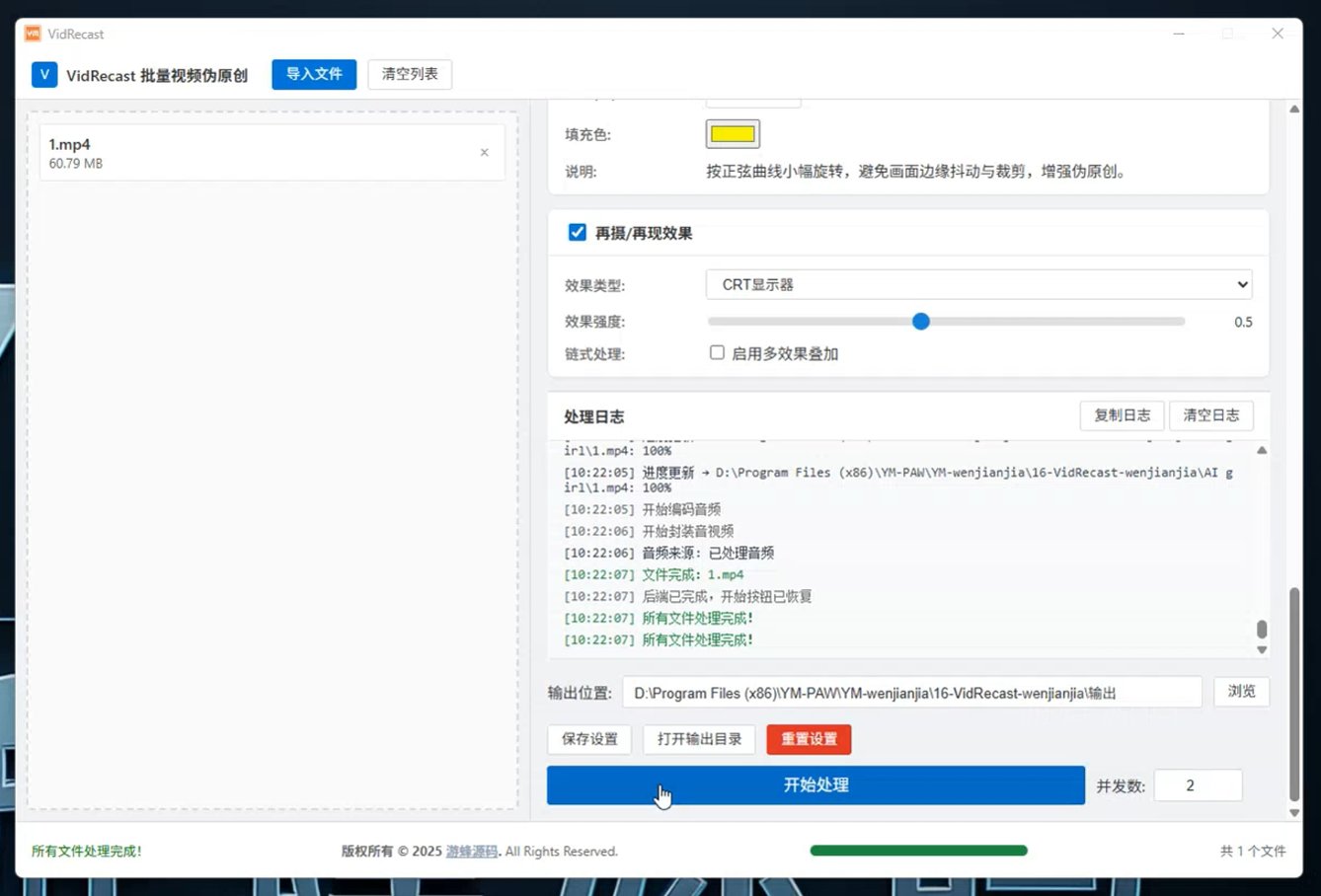Click the 效果强度 slider handle
The height and width of the screenshot is (896, 1321).
(921, 322)
